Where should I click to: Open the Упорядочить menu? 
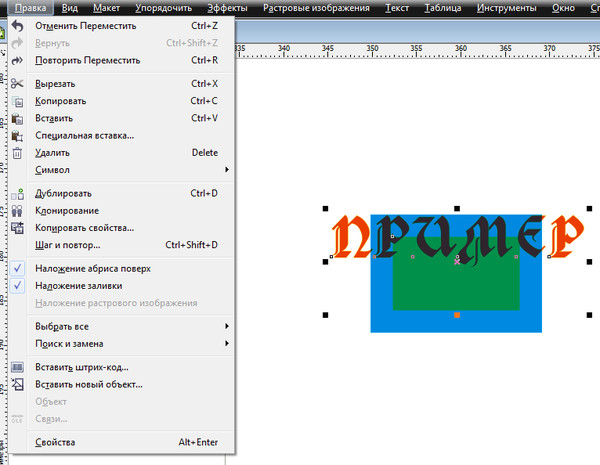(163, 8)
